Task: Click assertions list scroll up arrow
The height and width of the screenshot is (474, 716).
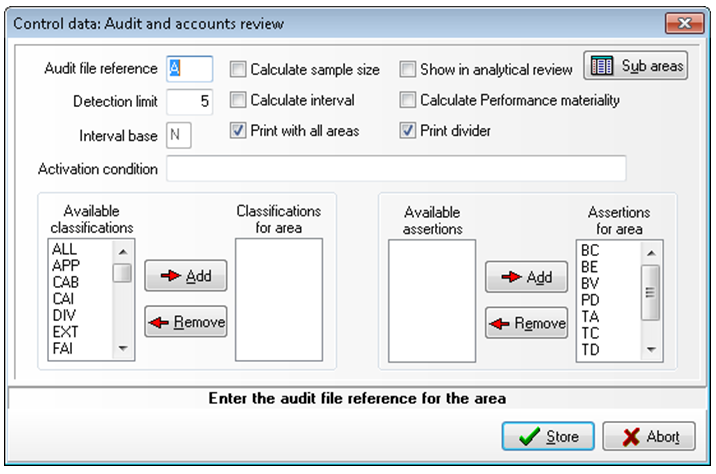Action: [651, 253]
